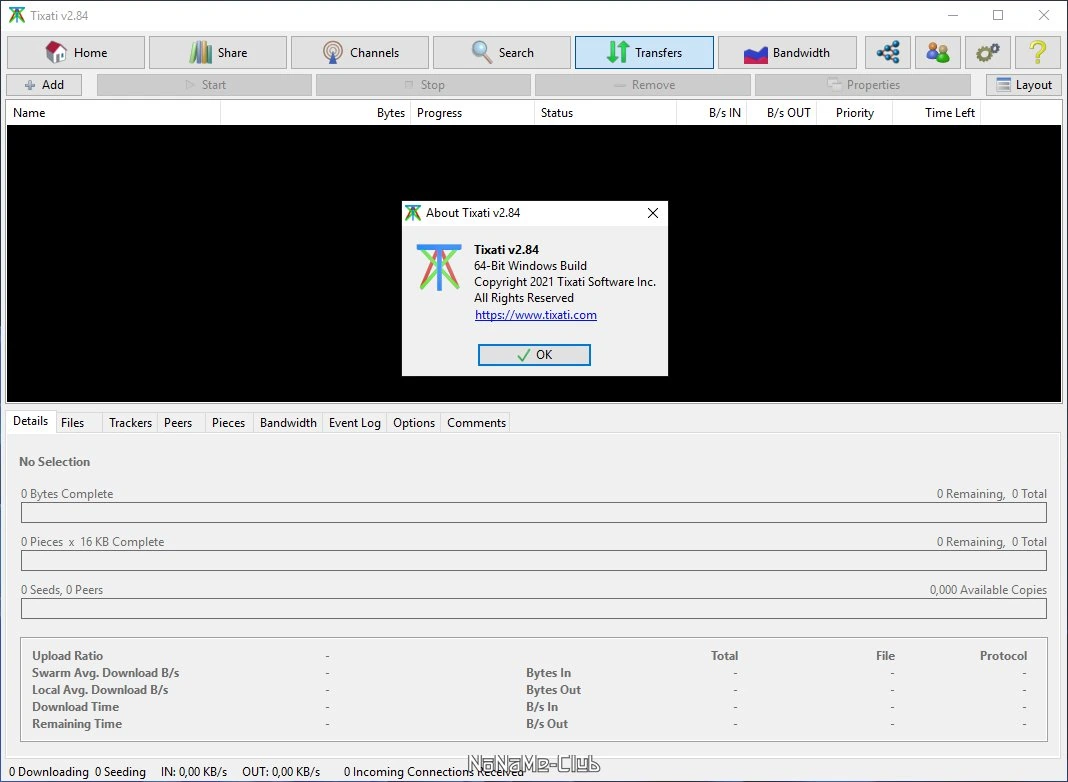Screen dimensions: 1068x782
Task: Switch to the lower Bandwidth tab
Action: (x=288, y=423)
